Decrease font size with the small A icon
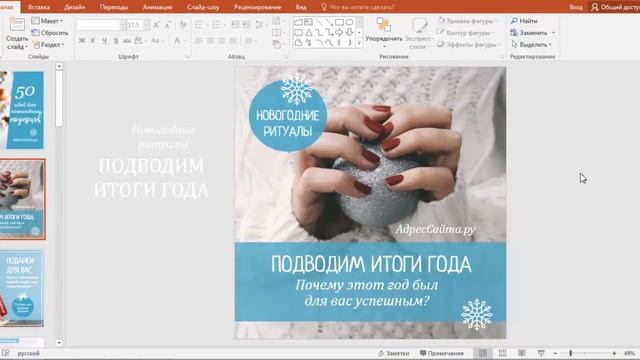This screenshot has height=360, width=640. coord(168,25)
